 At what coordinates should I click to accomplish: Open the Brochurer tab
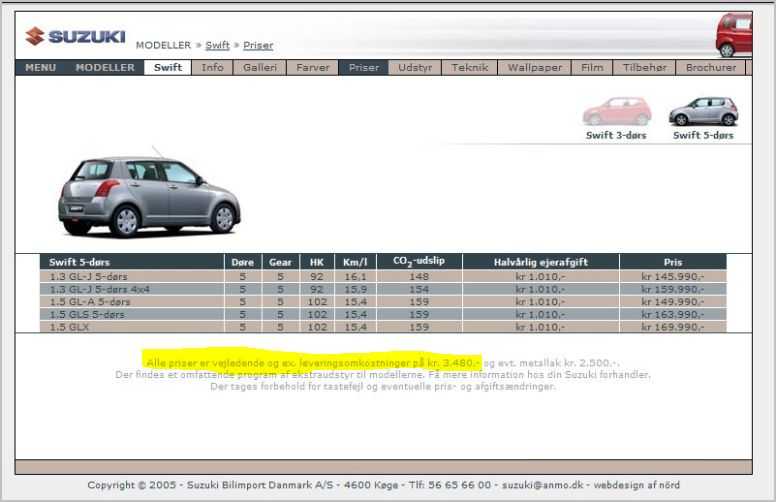710,68
